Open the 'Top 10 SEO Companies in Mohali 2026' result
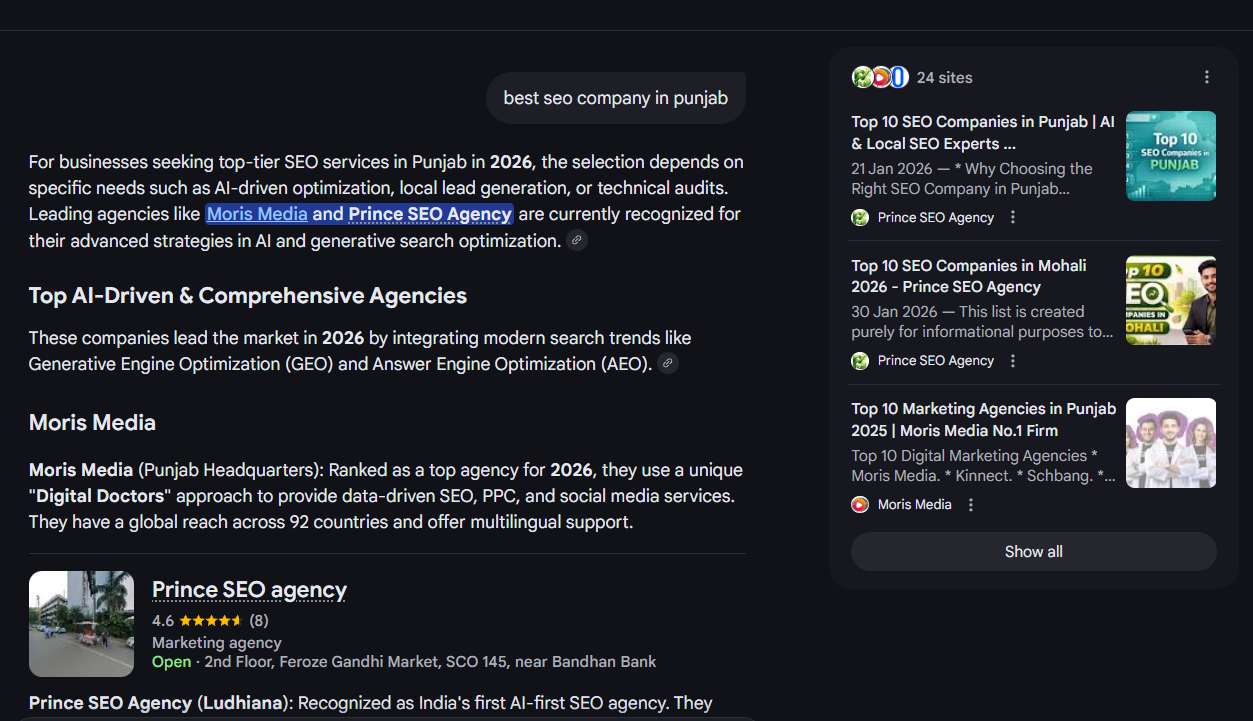The height and width of the screenshot is (721, 1253). tap(968, 276)
